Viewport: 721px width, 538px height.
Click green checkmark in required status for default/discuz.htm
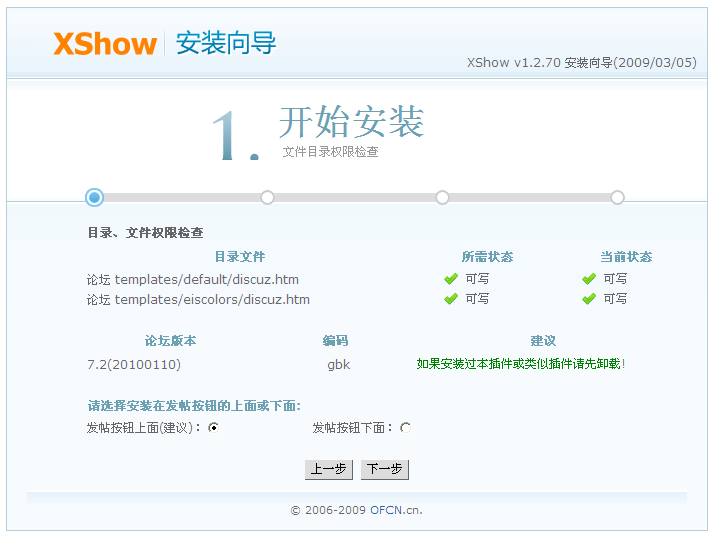451,279
